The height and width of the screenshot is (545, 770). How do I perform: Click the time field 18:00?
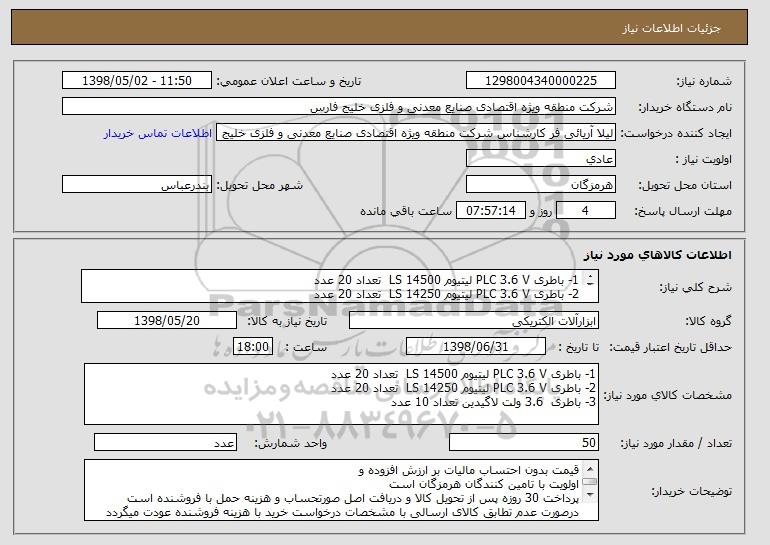click(x=253, y=347)
